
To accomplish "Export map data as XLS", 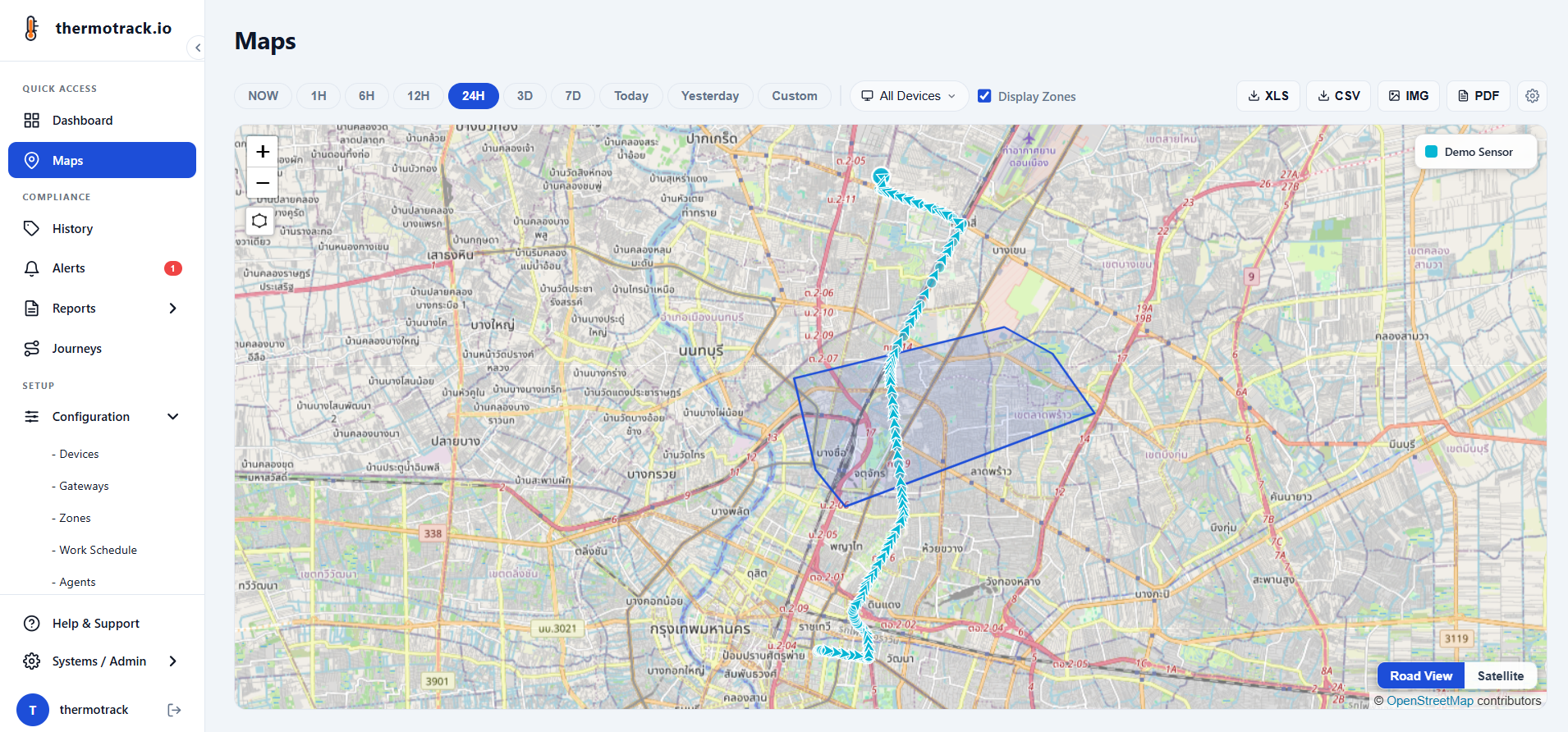I will pyautogui.click(x=1268, y=96).
